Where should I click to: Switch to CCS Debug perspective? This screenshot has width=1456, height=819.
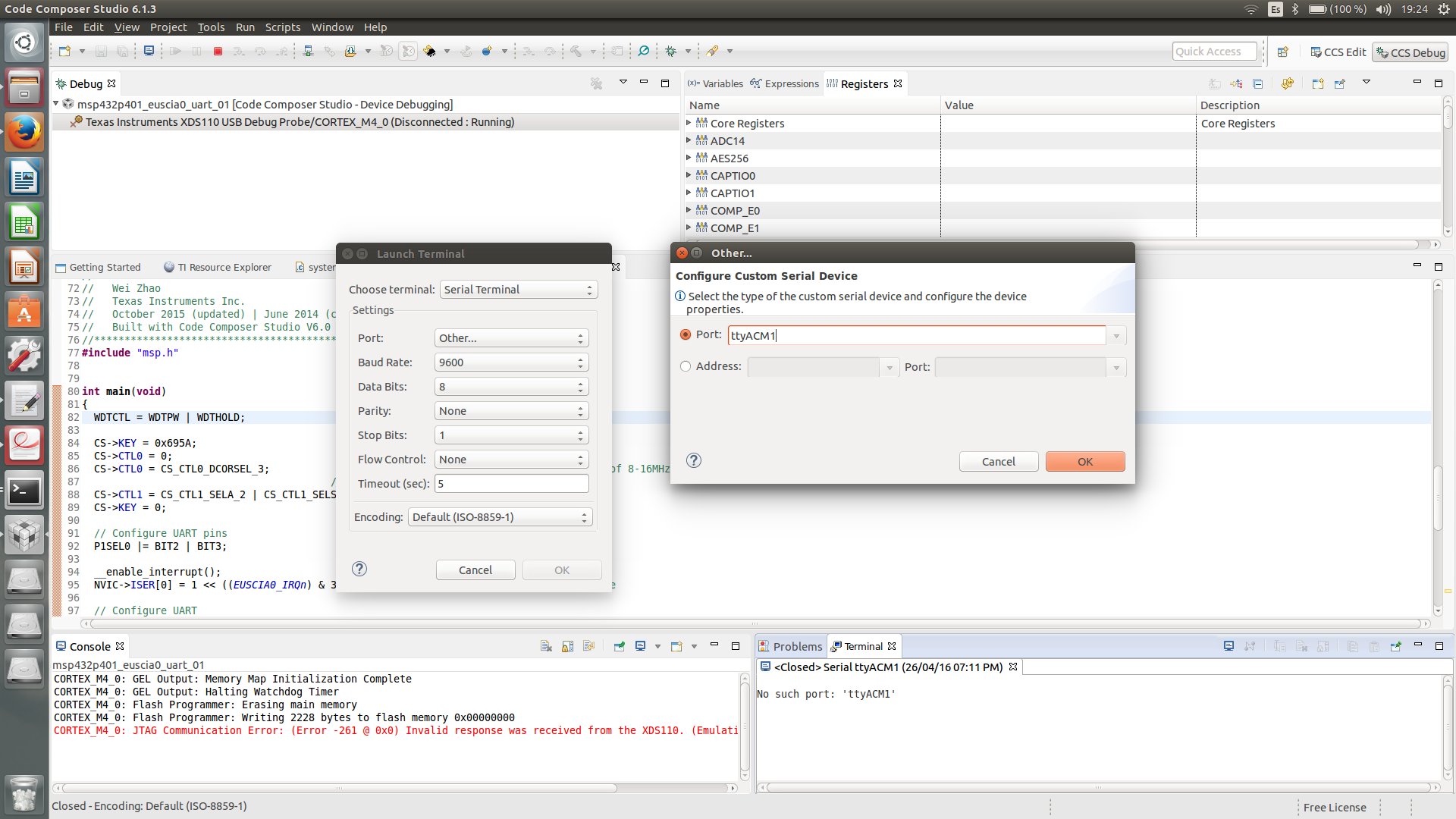(x=1410, y=52)
